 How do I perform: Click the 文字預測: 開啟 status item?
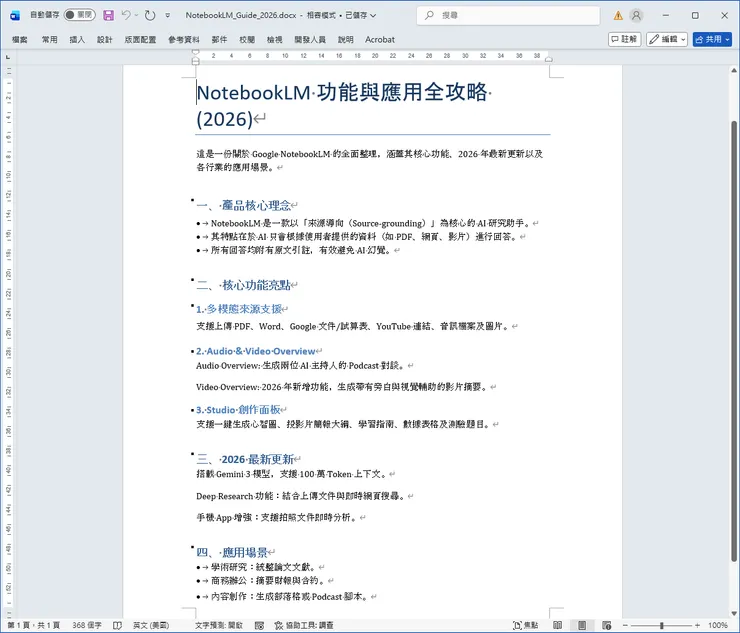click(219, 625)
